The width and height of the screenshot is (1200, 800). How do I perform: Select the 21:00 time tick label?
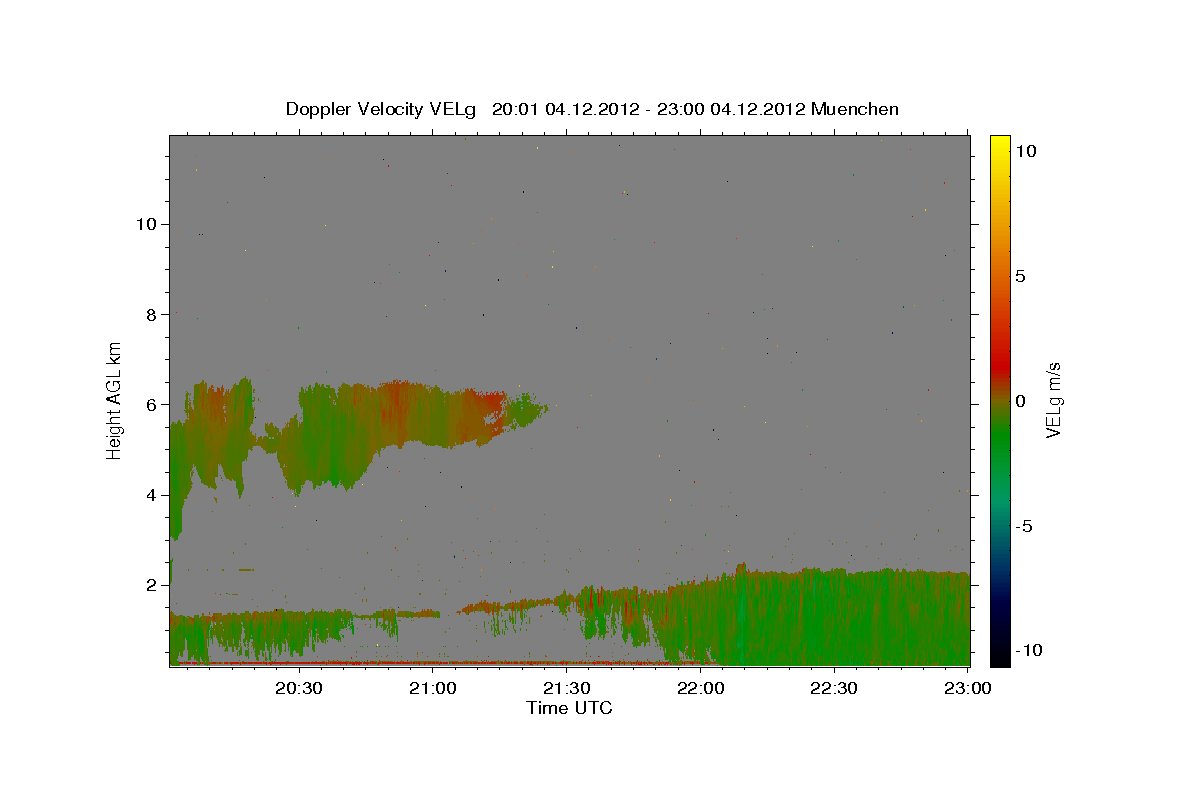coord(433,688)
